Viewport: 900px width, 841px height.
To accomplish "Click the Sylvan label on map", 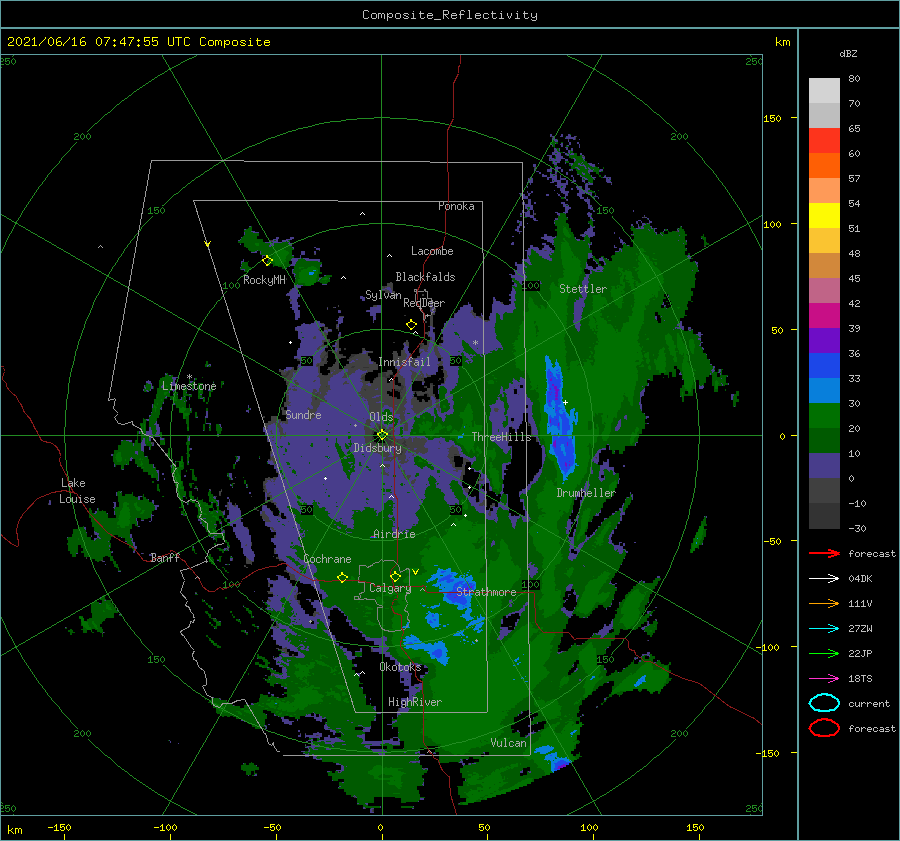I will pyautogui.click(x=383, y=295).
